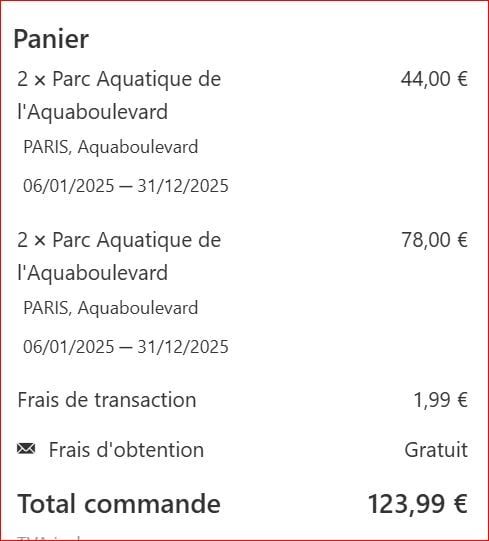Click the l'Aquaboulevard line of the first item
The height and width of the screenshot is (541, 489).
pos(92,112)
